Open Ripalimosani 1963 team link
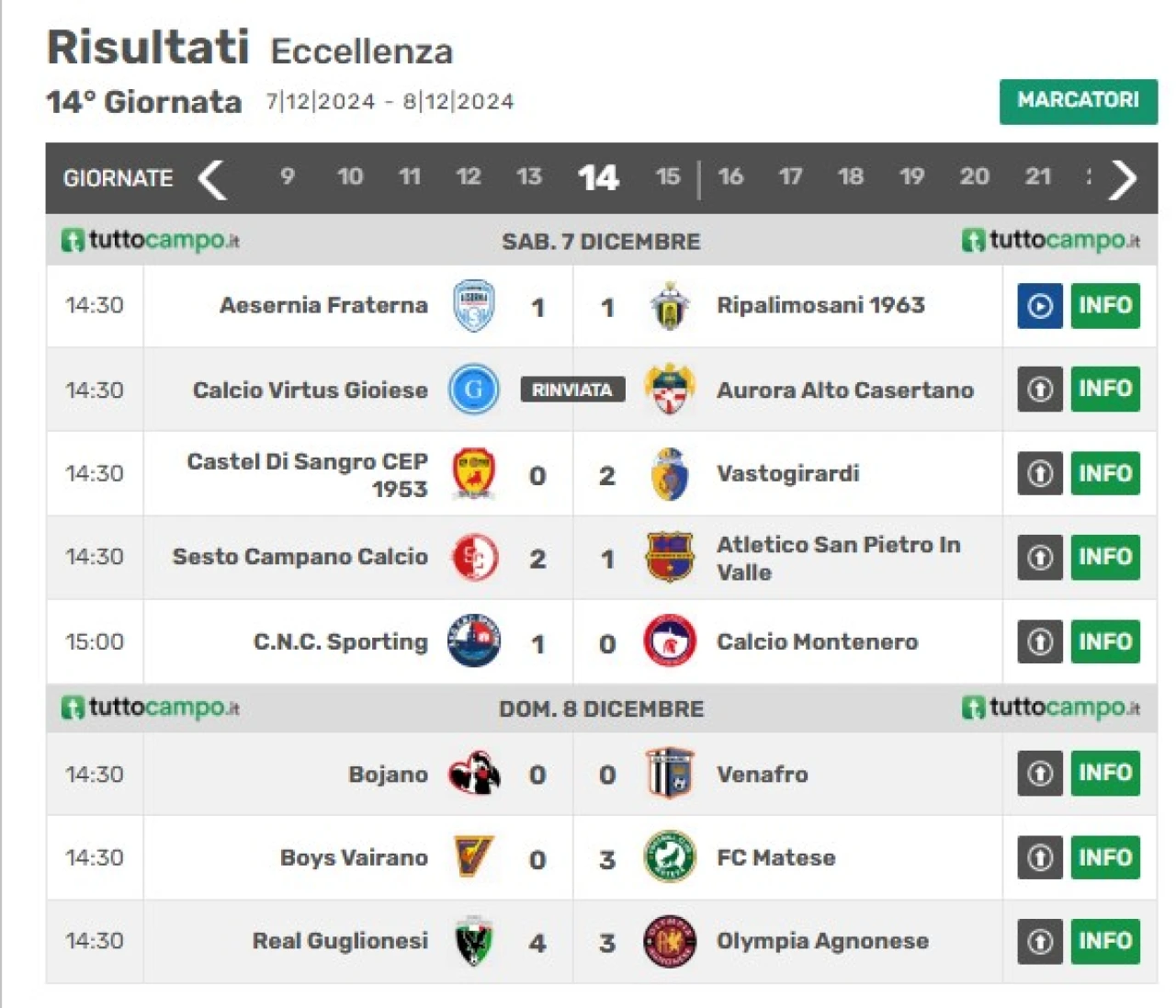This screenshot has height=1008, width=1176. pyautogui.click(x=820, y=305)
